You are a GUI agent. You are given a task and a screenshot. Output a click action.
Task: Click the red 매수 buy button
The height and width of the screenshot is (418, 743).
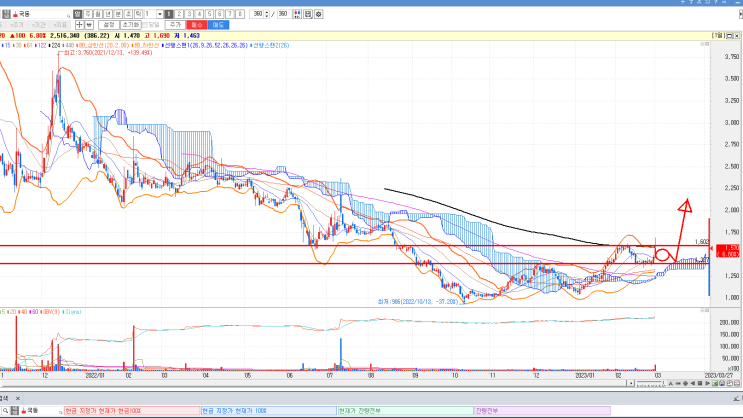197,25
